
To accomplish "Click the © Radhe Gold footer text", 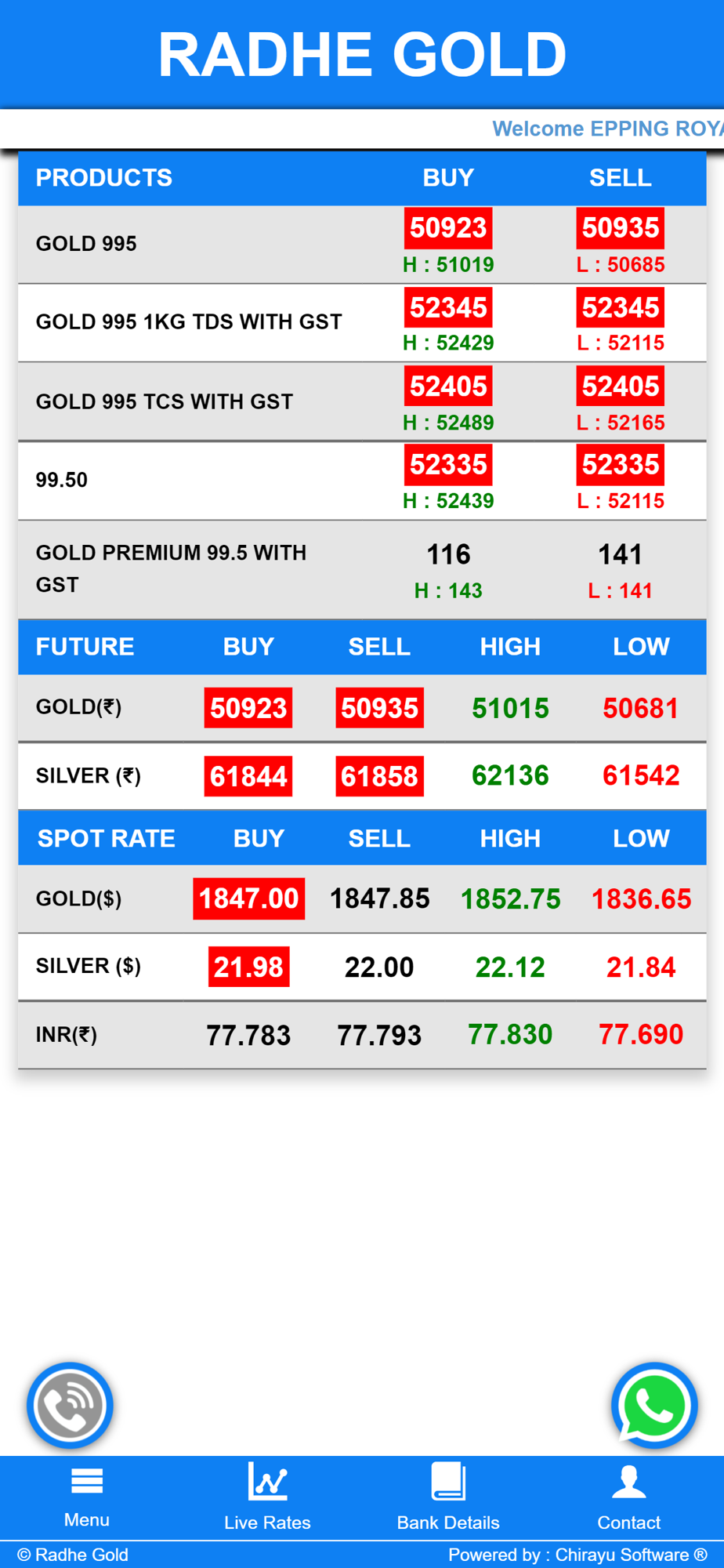I will 72,1555.
